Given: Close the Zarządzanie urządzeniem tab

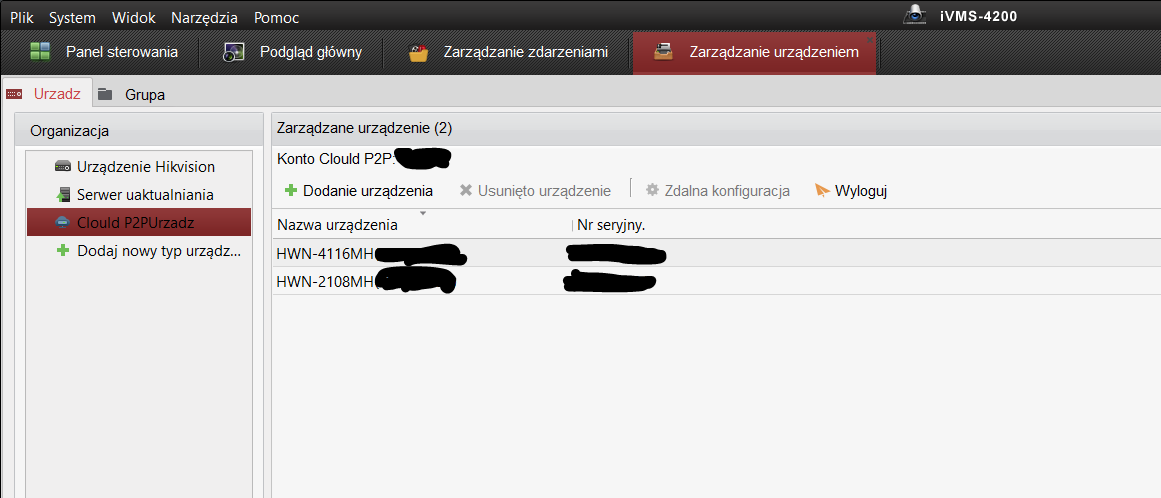Looking at the screenshot, I should (869, 39).
